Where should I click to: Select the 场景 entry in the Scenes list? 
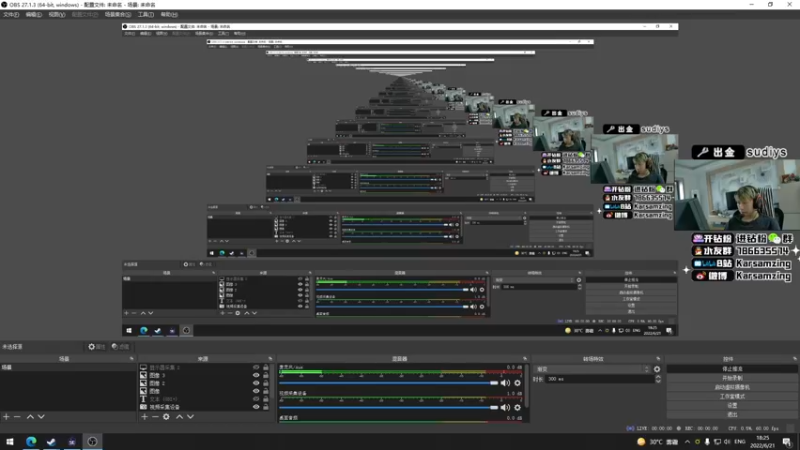(x=68, y=367)
